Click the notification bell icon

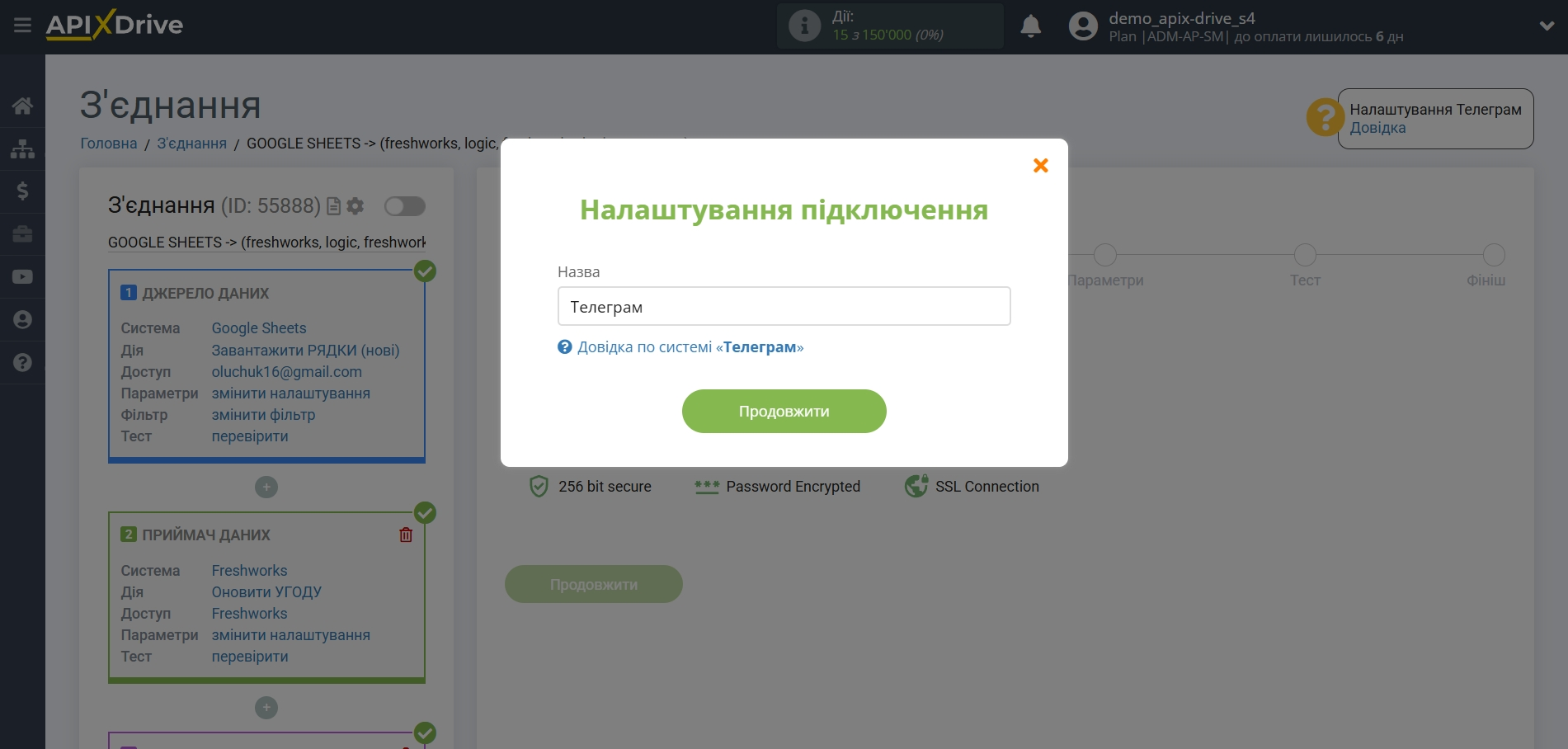(x=1030, y=26)
